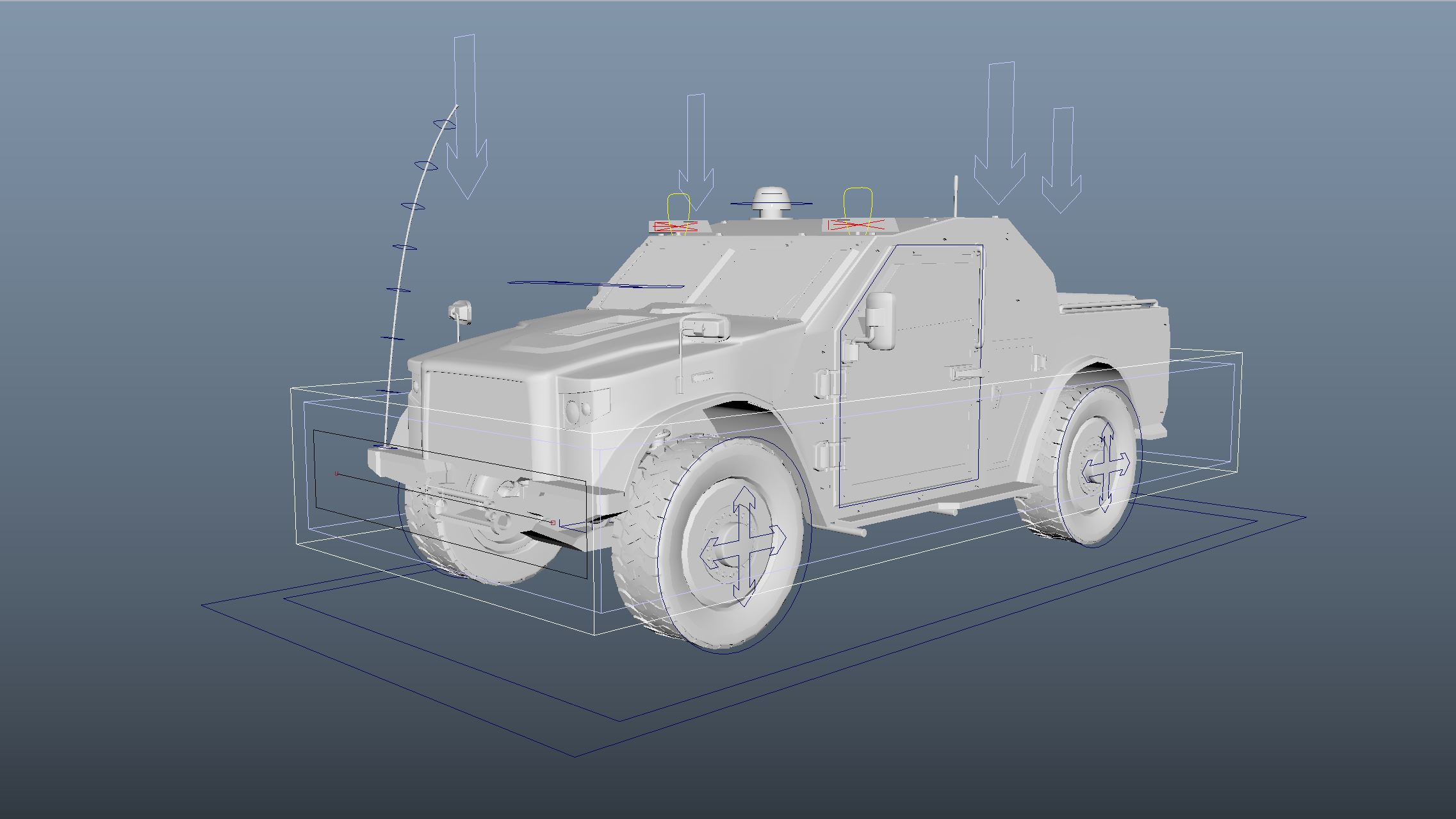Select the blue ring around roof beacon
Image resolution: width=1456 pixels, height=819 pixels.
(x=771, y=204)
